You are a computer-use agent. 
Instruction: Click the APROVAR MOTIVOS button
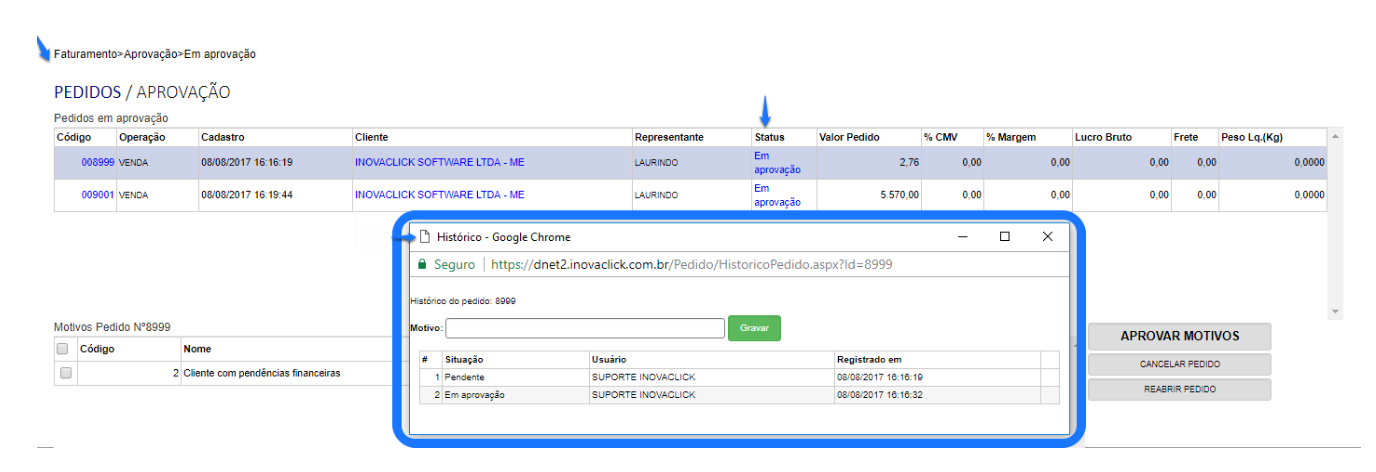[1179, 336]
